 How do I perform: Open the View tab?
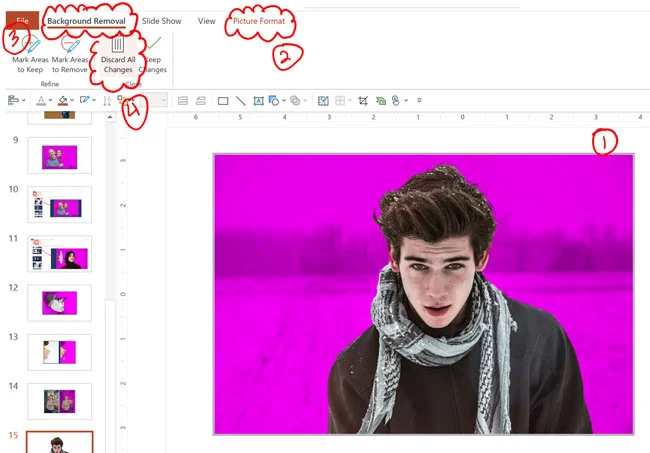point(206,21)
